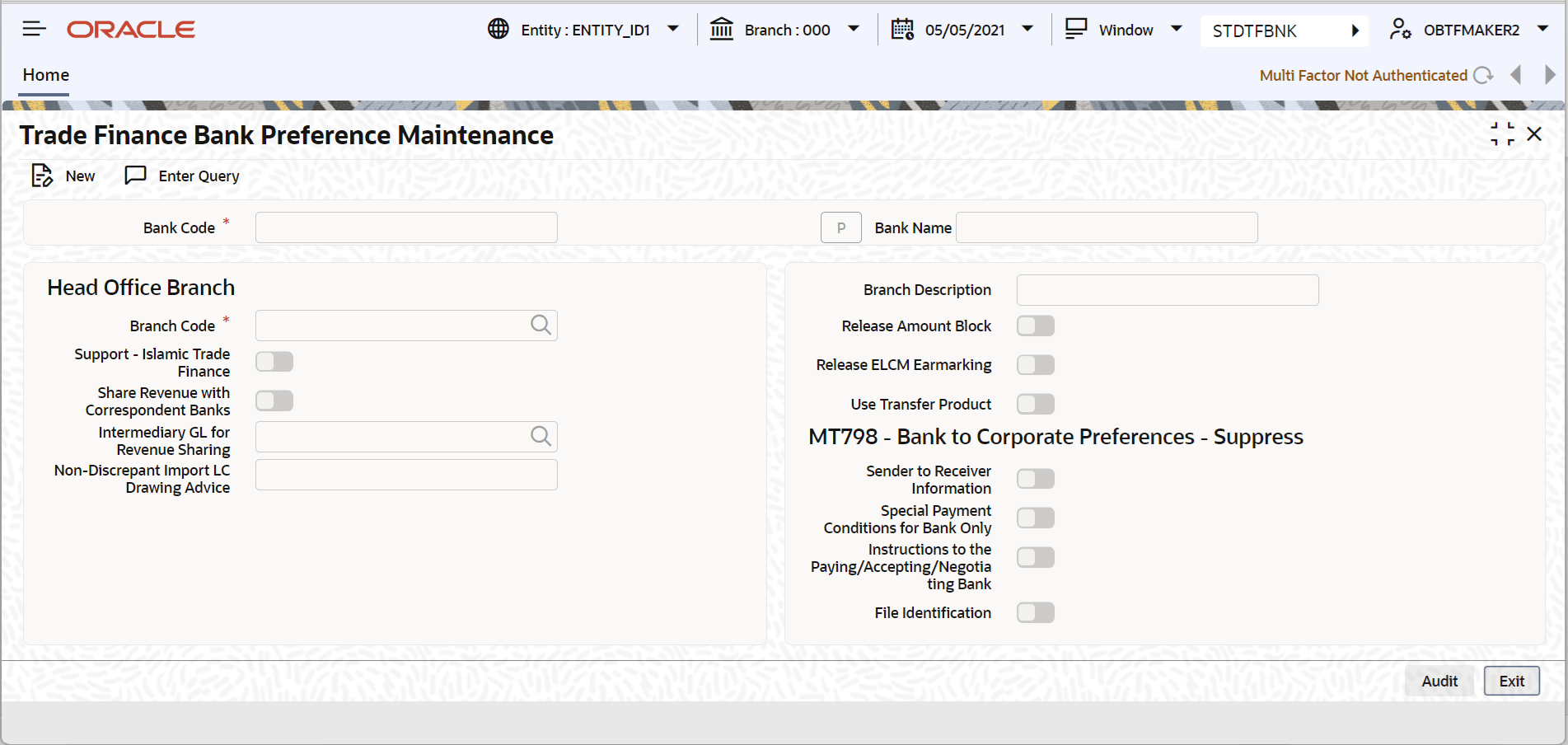Image resolution: width=1568 pixels, height=745 pixels.
Task: Minimize the Bank Preference Maintenance screen
Action: 1502,134
